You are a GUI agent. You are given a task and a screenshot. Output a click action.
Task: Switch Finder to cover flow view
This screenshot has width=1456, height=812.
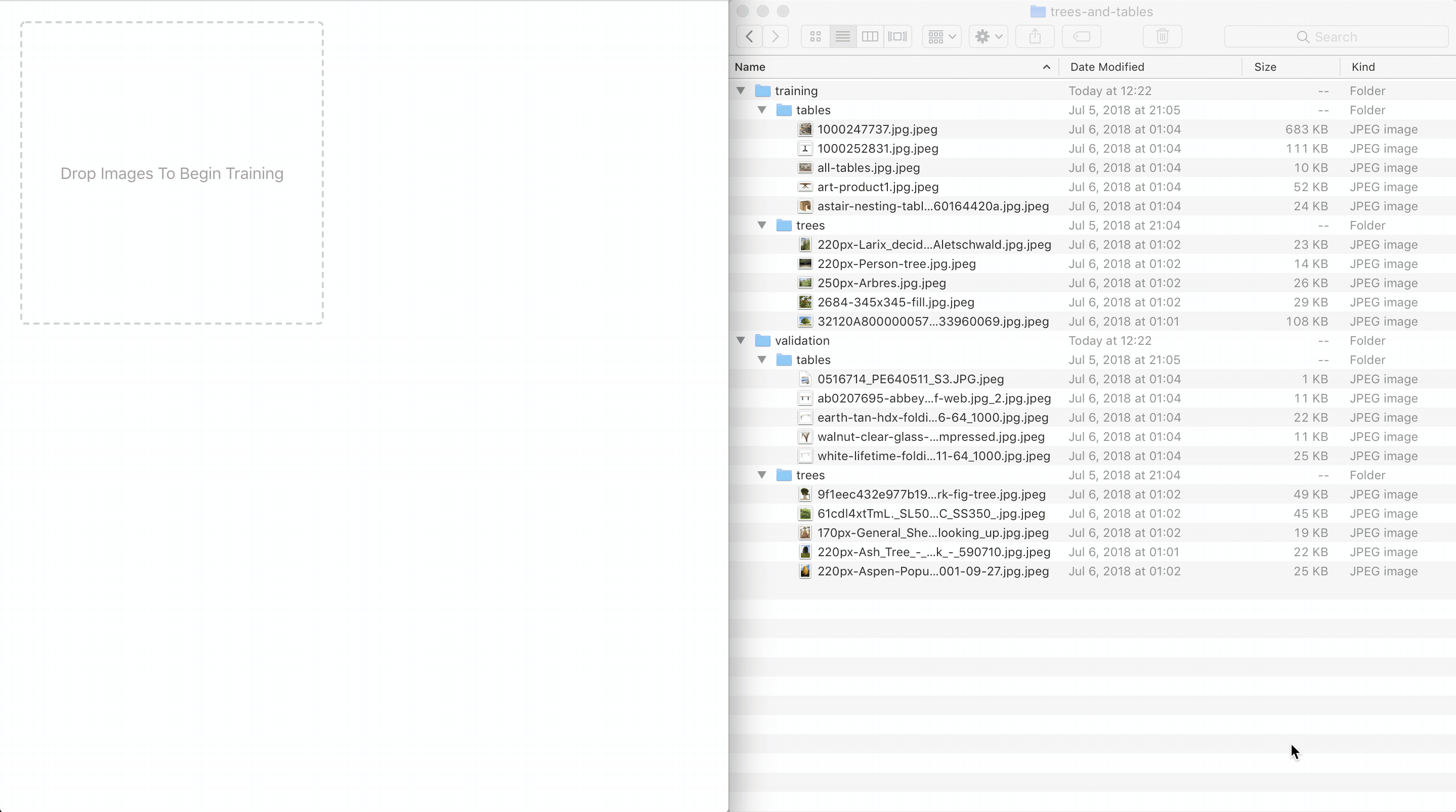(897, 37)
